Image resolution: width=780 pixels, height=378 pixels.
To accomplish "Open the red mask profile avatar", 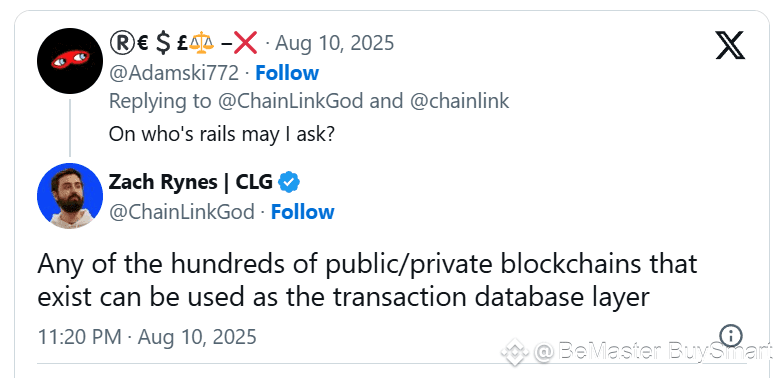I will point(70,61).
